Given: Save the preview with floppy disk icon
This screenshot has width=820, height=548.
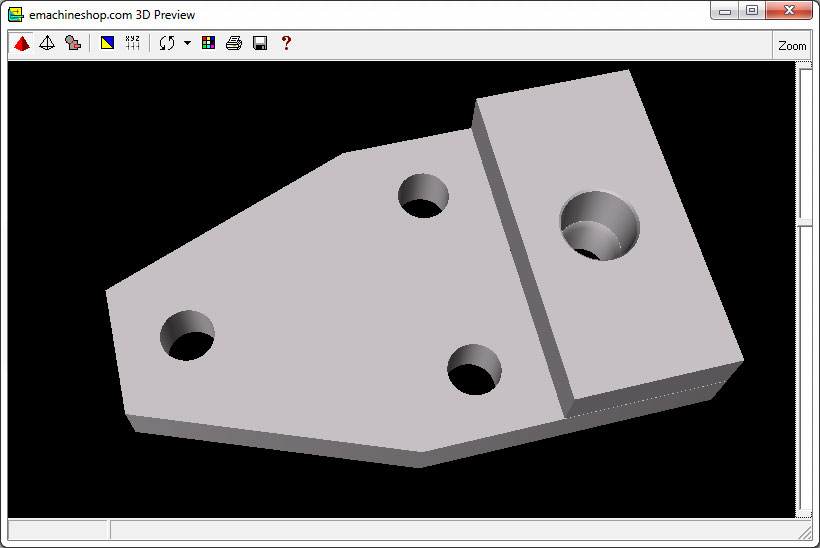Looking at the screenshot, I should [260, 43].
